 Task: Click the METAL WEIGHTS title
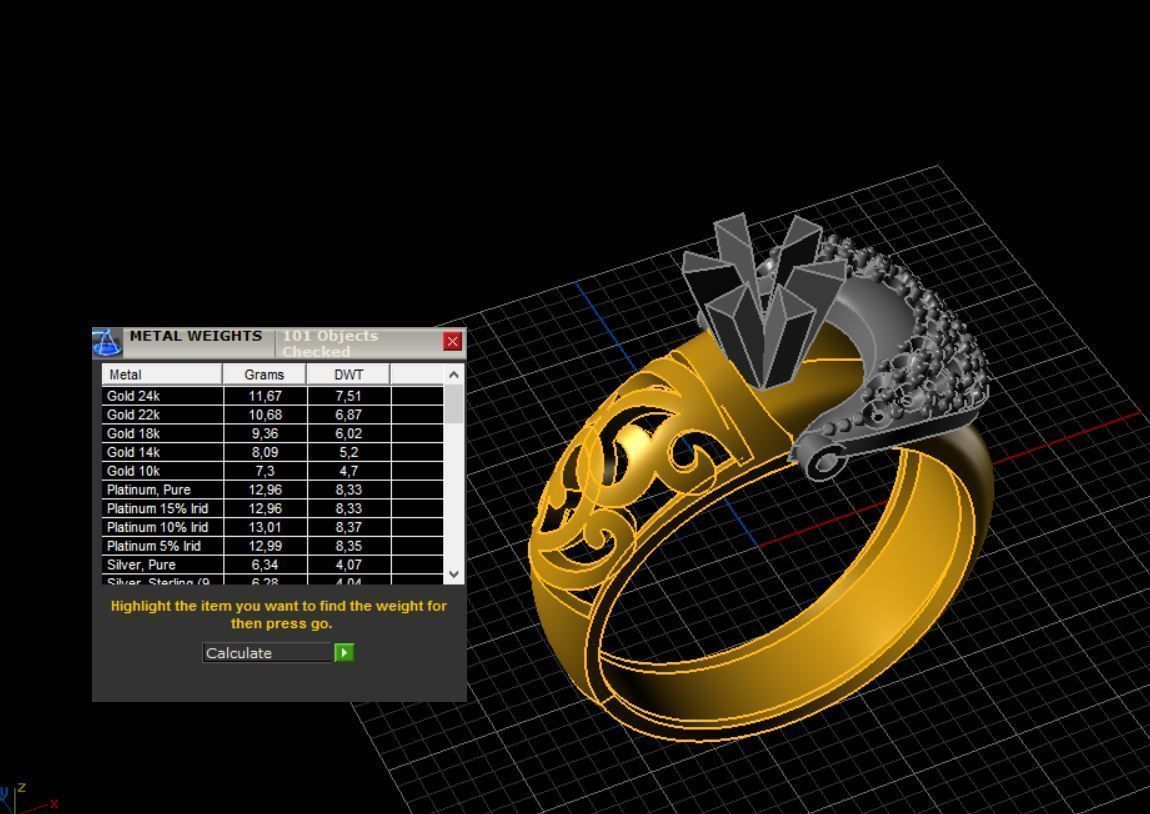click(x=196, y=336)
